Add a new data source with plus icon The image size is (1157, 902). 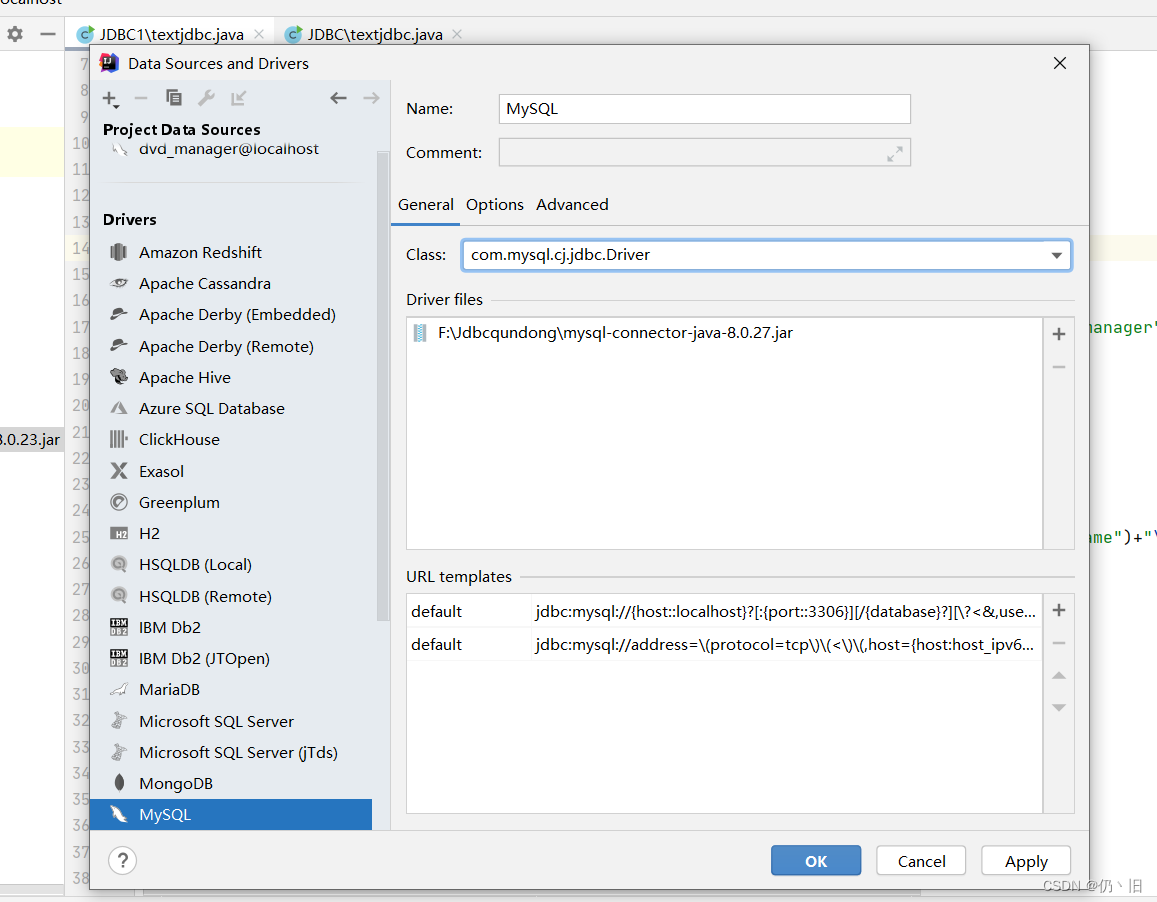[x=110, y=98]
